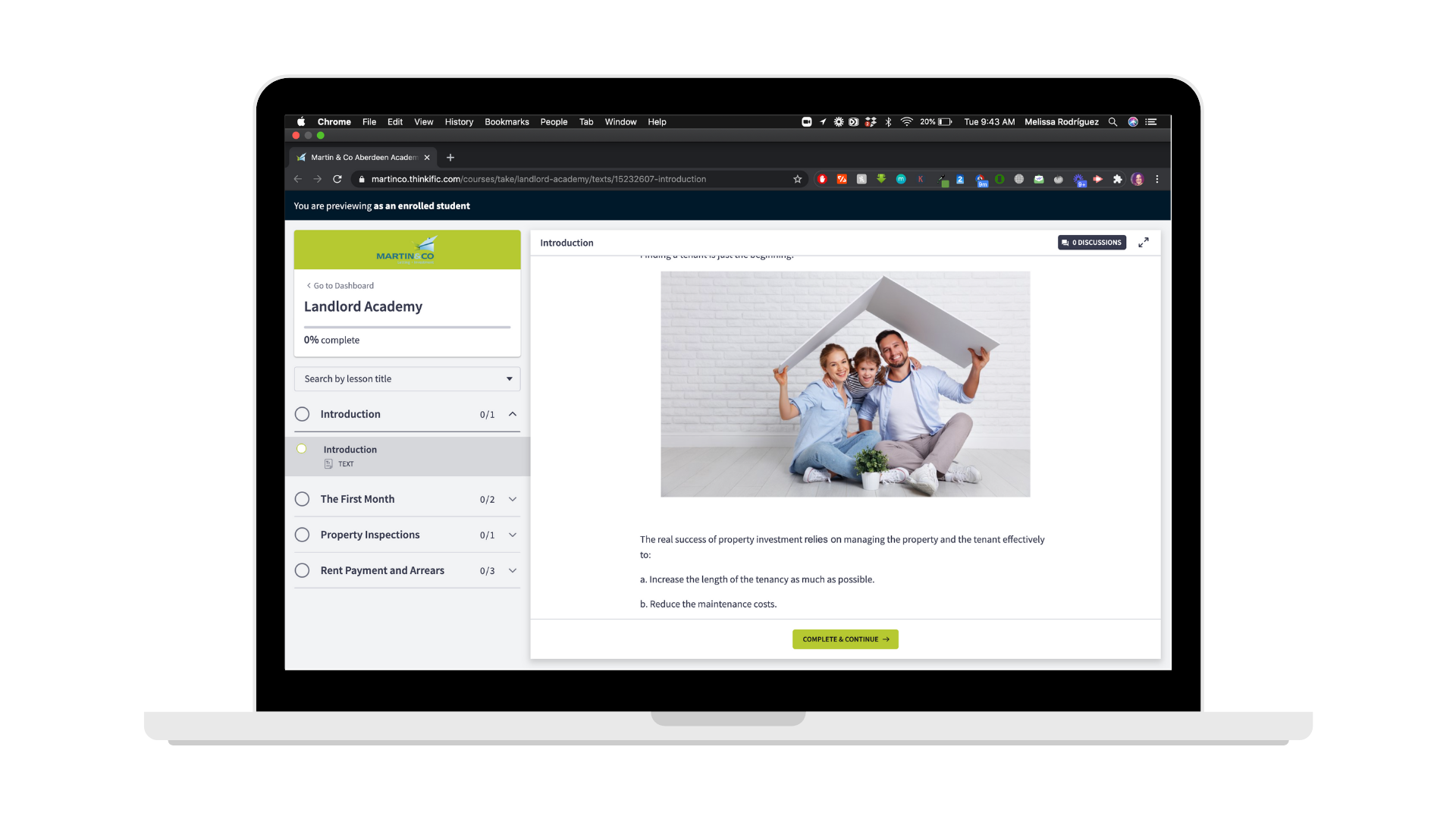1456x819 pixels.
Task: Open a new browser tab
Action: pyautogui.click(x=450, y=158)
